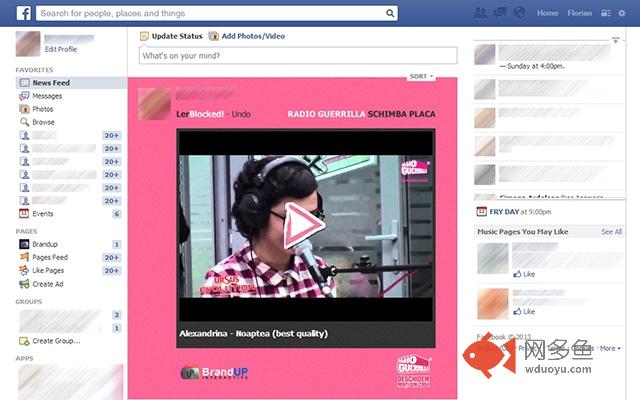Open Messages in the sidebar

coord(47,96)
